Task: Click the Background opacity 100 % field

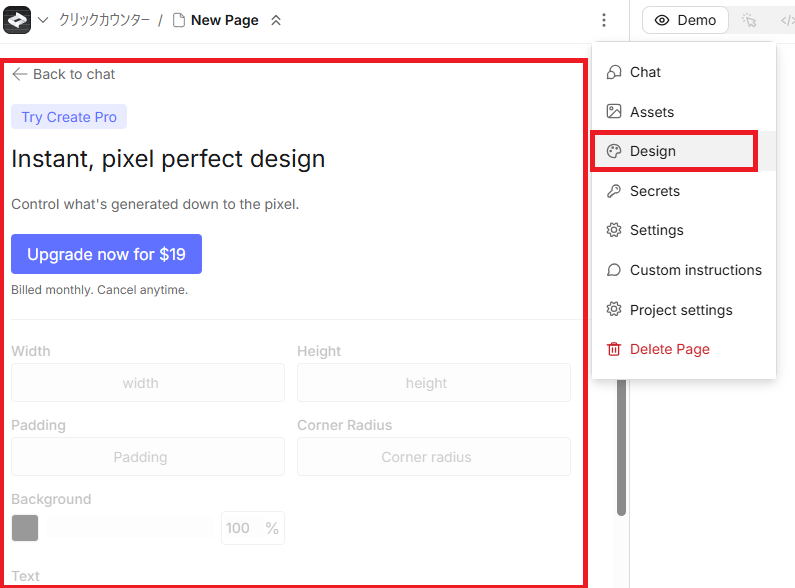Action: 252,528
